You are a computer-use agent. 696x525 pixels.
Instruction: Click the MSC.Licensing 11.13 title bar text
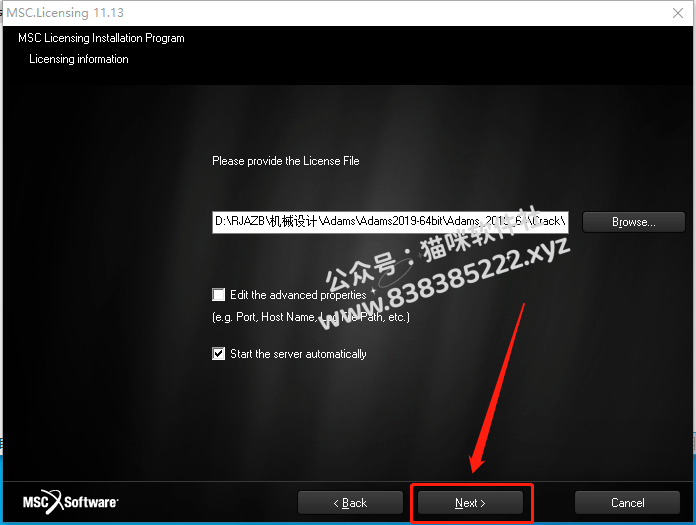click(x=65, y=12)
